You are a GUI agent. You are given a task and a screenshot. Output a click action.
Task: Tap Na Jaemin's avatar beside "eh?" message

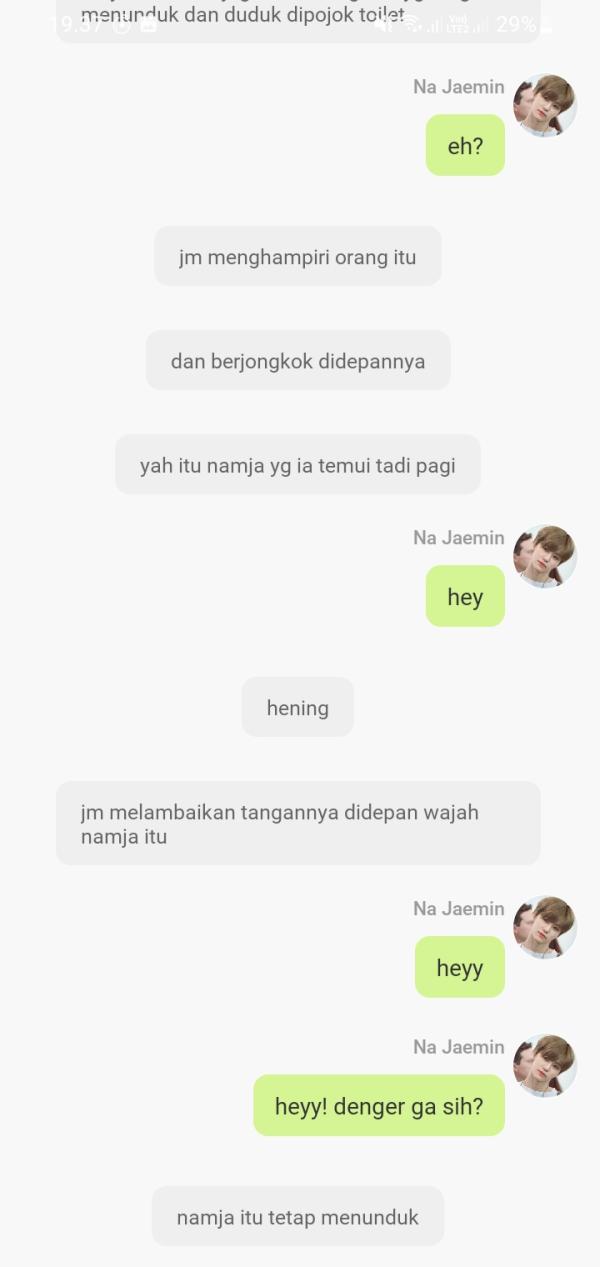(x=545, y=105)
